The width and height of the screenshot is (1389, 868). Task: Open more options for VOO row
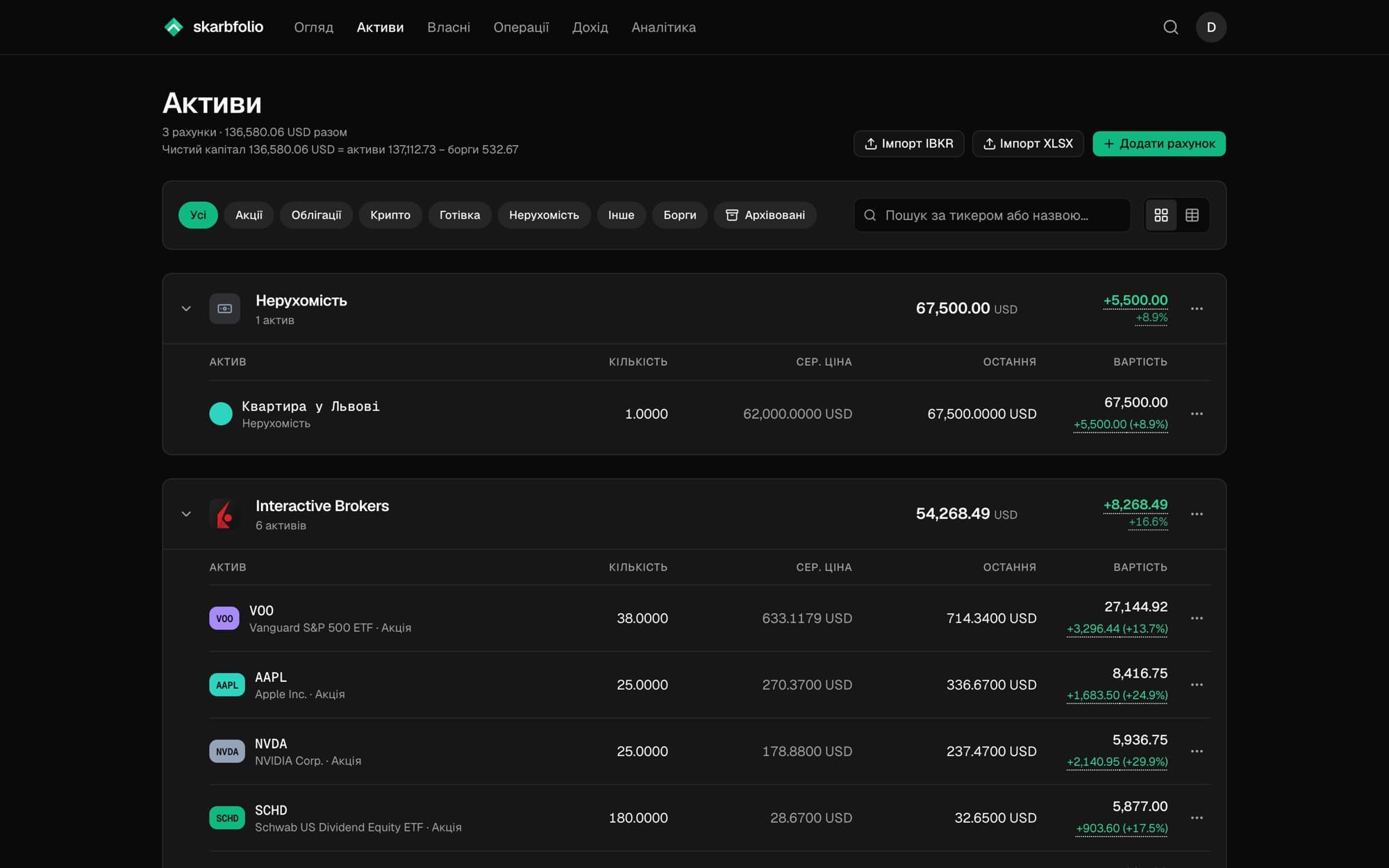1197,618
